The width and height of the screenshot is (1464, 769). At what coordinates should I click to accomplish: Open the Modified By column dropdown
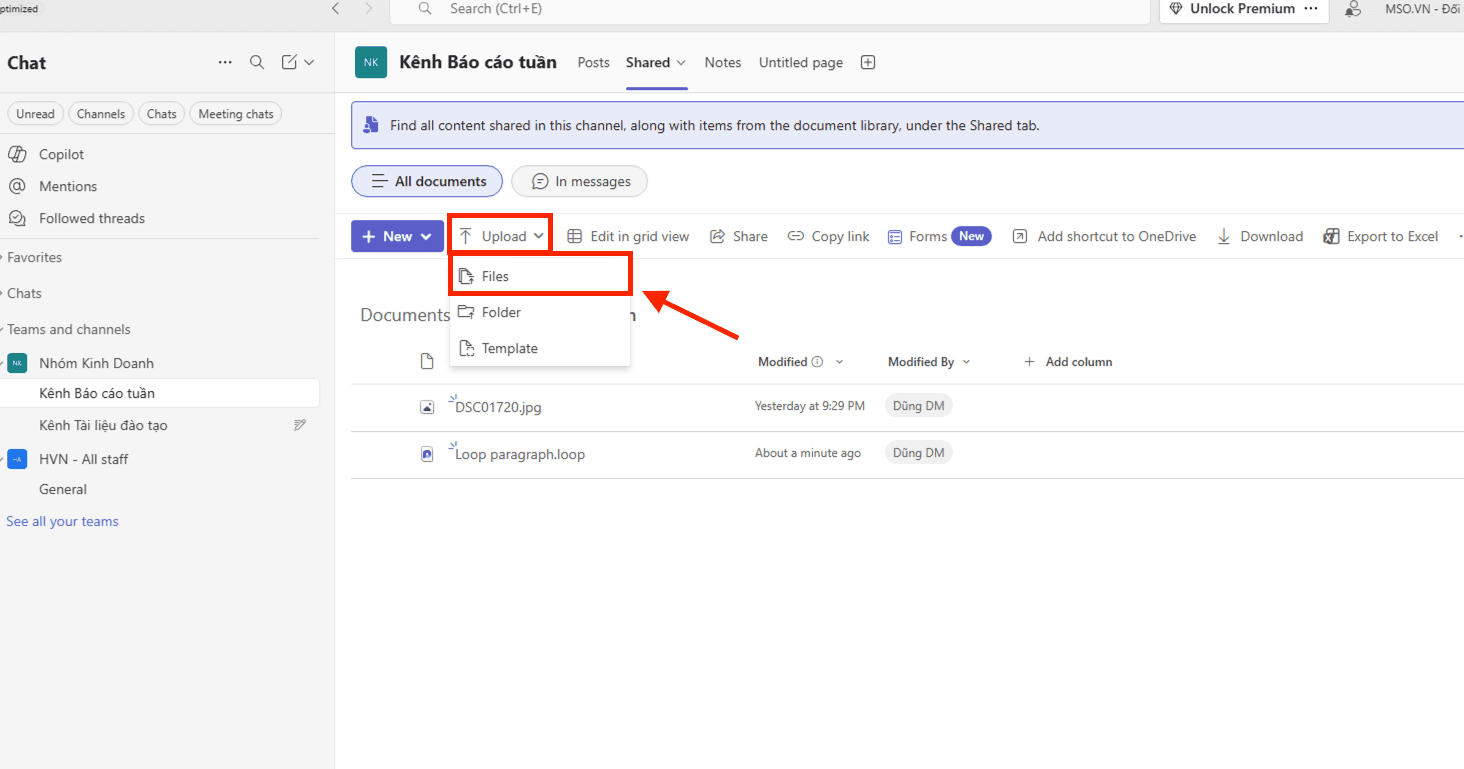click(966, 362)
